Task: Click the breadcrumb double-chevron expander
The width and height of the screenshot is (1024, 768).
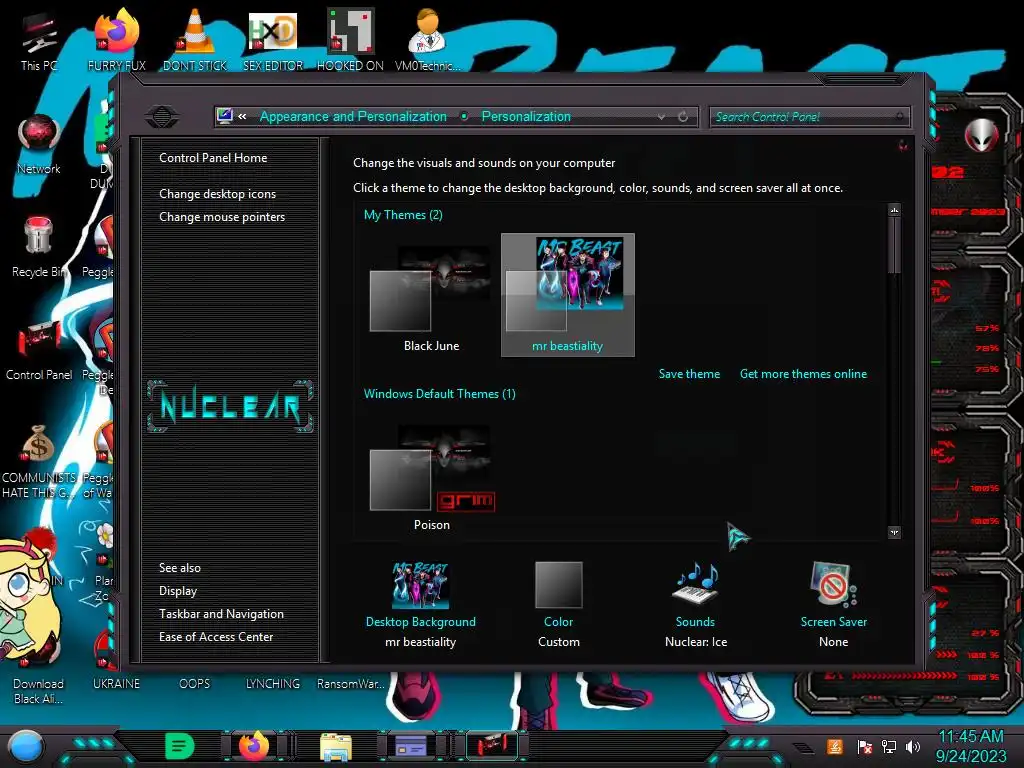Action: [x=242, y=116]
